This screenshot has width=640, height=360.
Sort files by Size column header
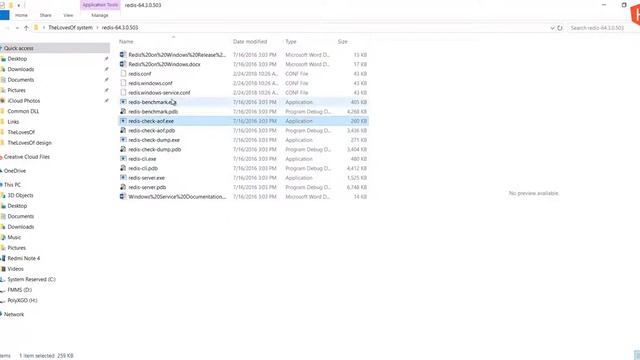342,42
